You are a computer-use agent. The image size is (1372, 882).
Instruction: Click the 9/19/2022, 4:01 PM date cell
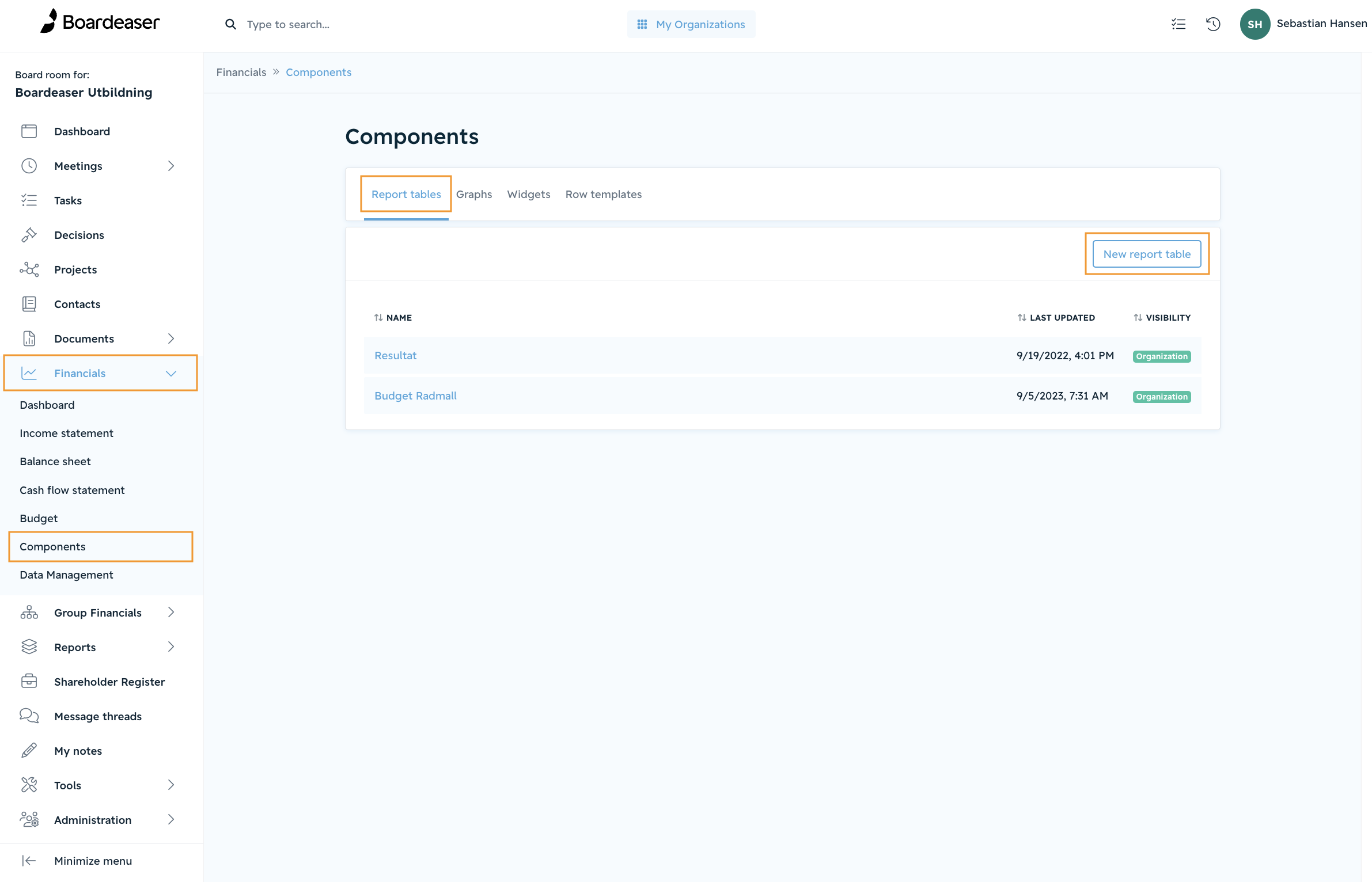click(1065, 356)
